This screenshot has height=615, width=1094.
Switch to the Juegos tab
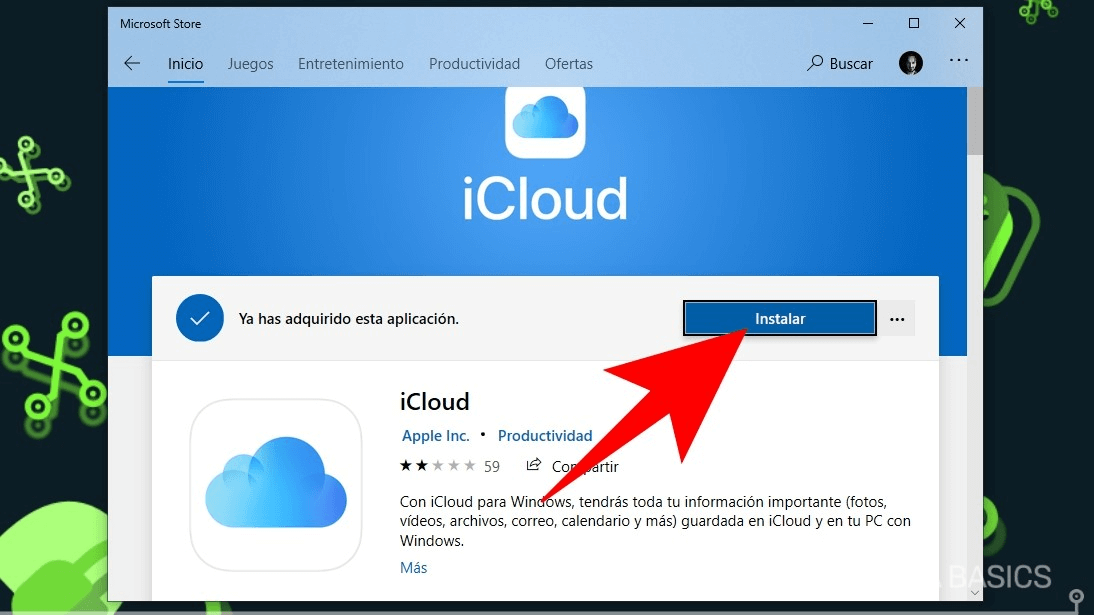point(250,64)
